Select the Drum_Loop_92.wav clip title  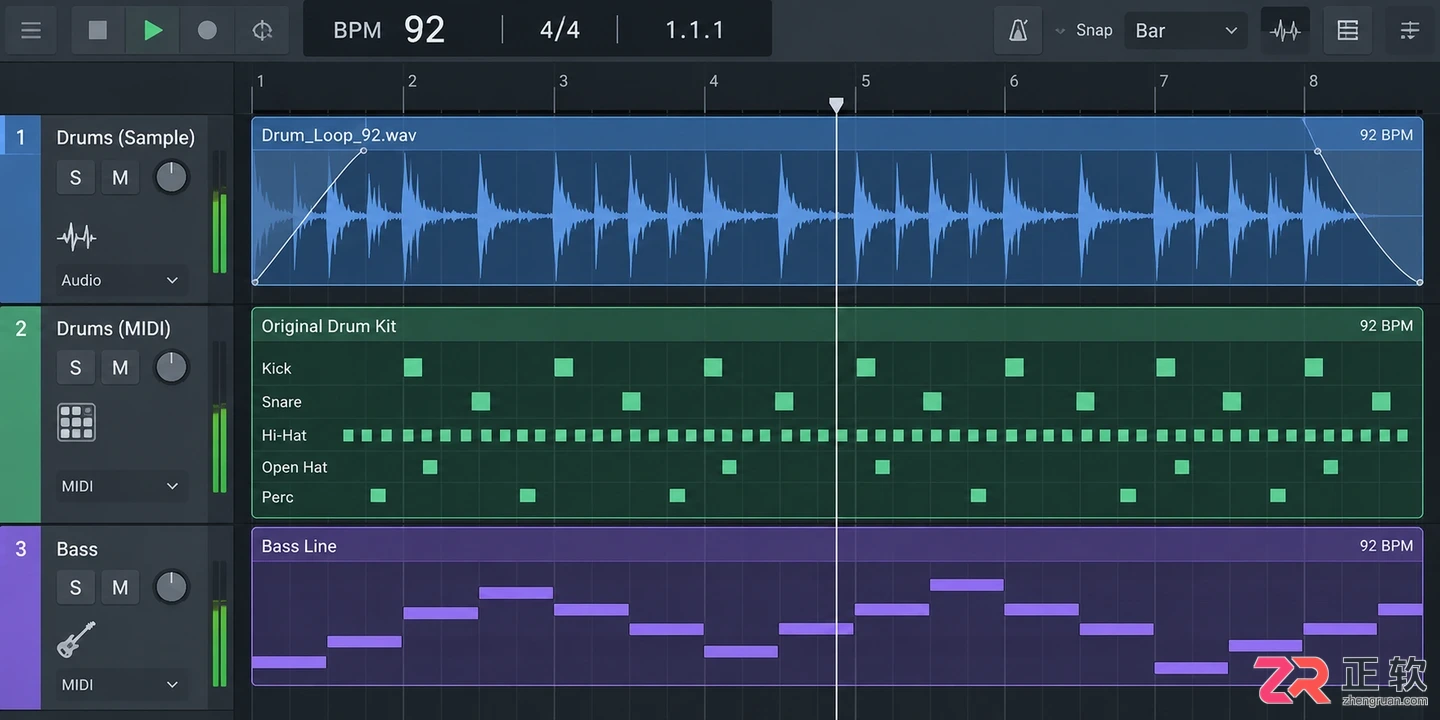(339, 135)
